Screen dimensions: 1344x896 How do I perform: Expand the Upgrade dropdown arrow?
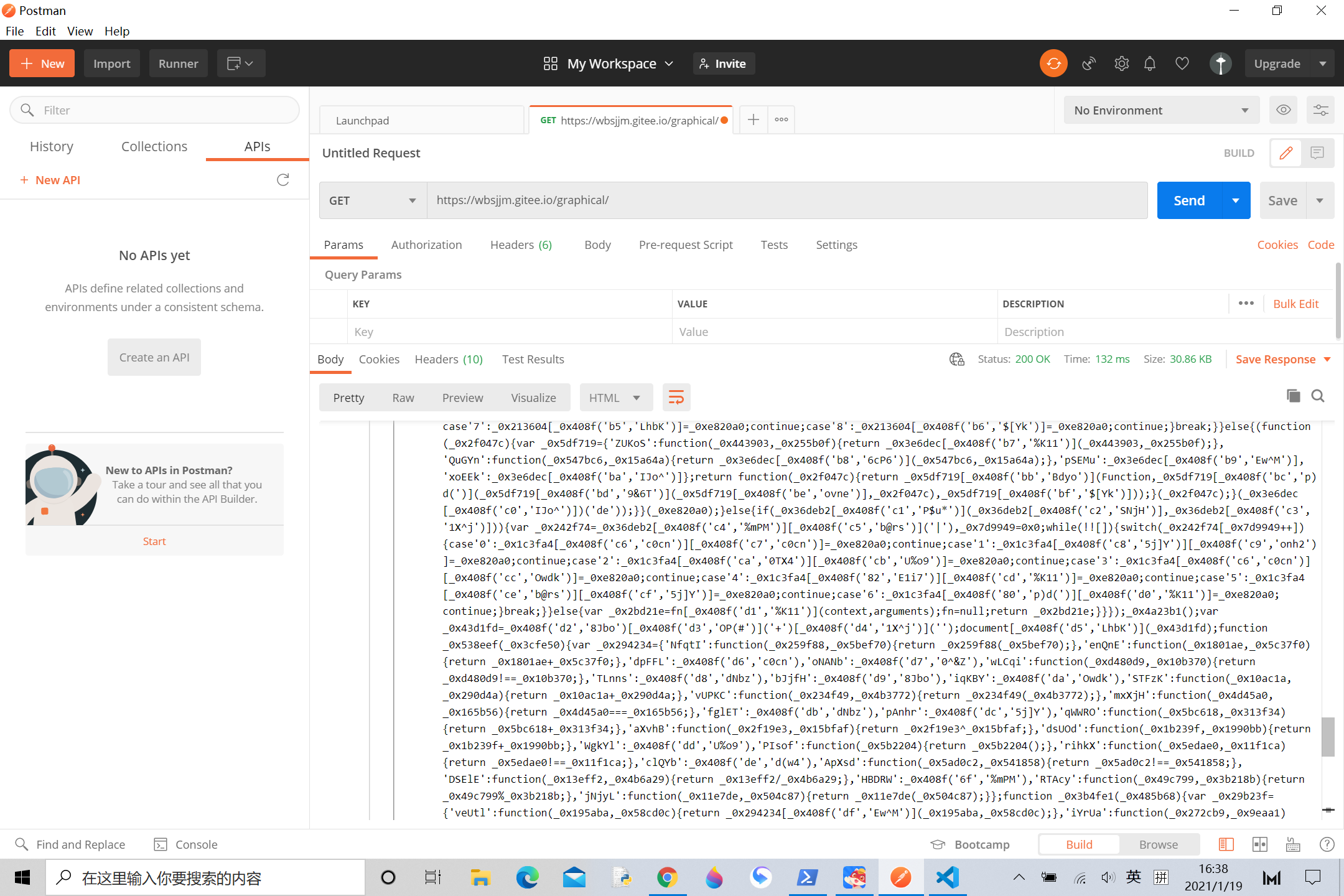(x=1323, y=63)
